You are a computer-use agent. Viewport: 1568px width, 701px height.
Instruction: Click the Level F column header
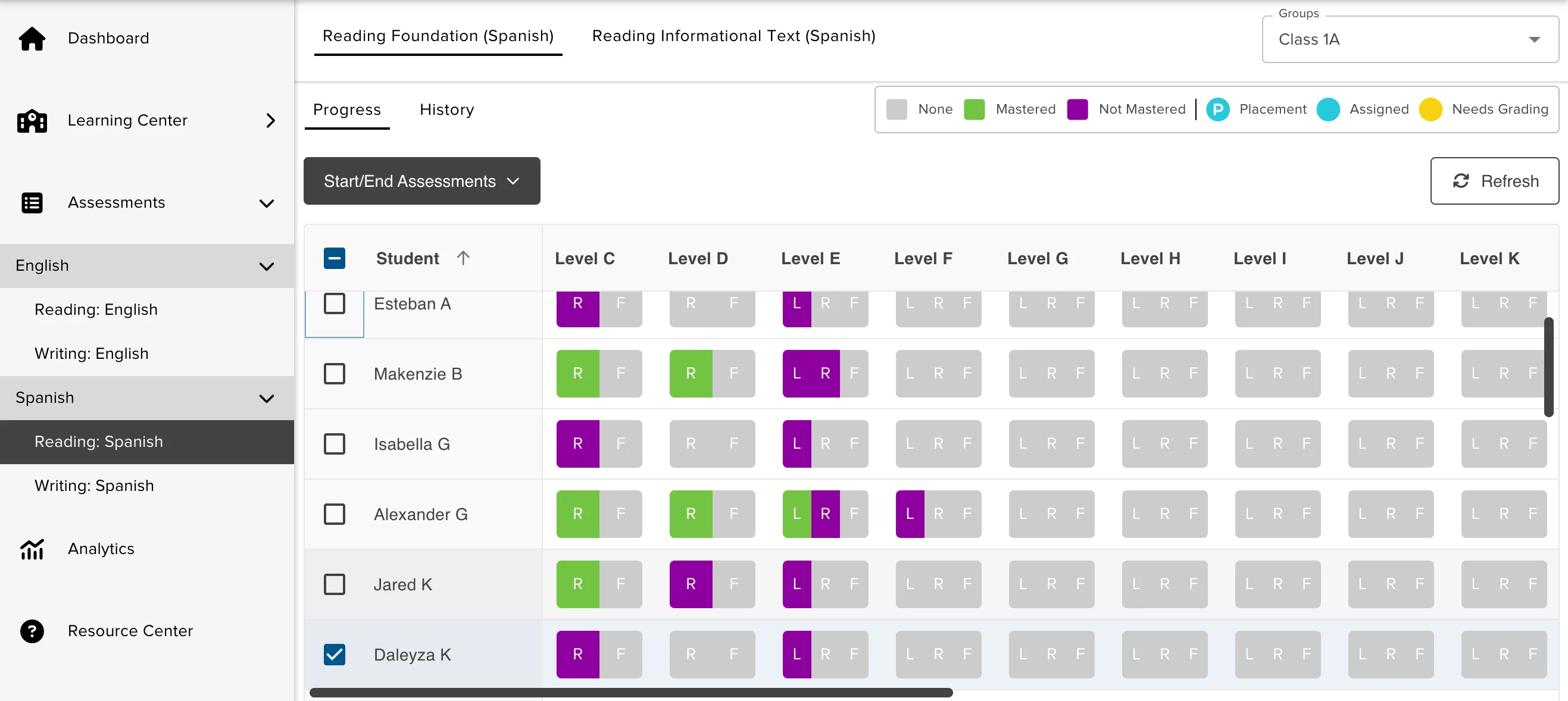point(923,259)
